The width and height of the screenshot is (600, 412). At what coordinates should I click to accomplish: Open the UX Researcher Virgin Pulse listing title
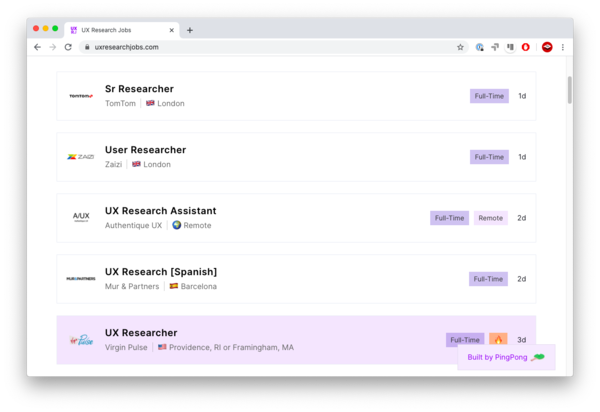tap(141, 333)
